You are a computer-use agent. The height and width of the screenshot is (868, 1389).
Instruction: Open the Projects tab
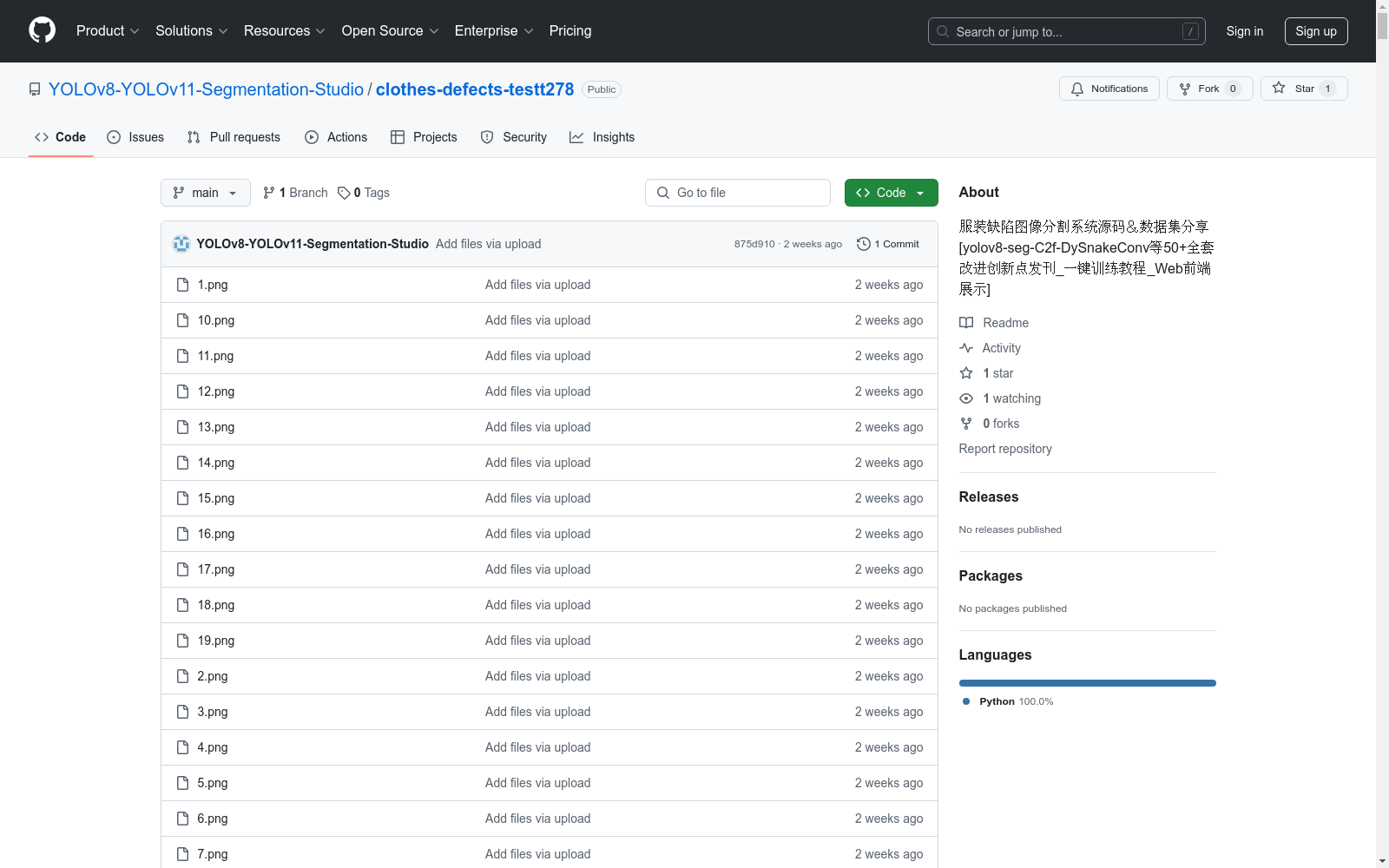(x=424, y=137)
